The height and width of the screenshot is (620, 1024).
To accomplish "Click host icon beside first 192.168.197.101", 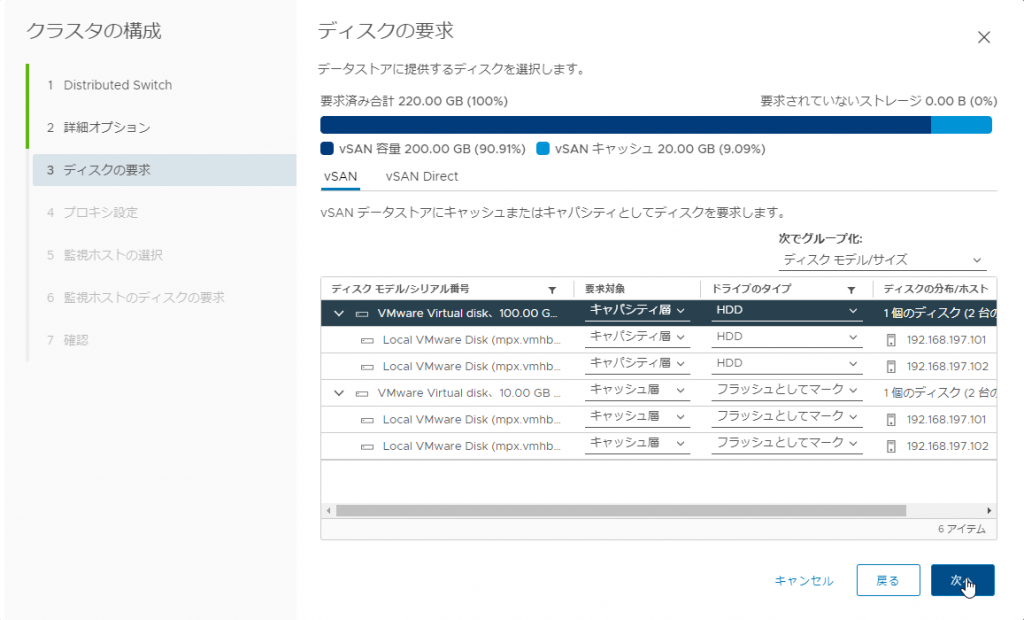I will point(891,340).
